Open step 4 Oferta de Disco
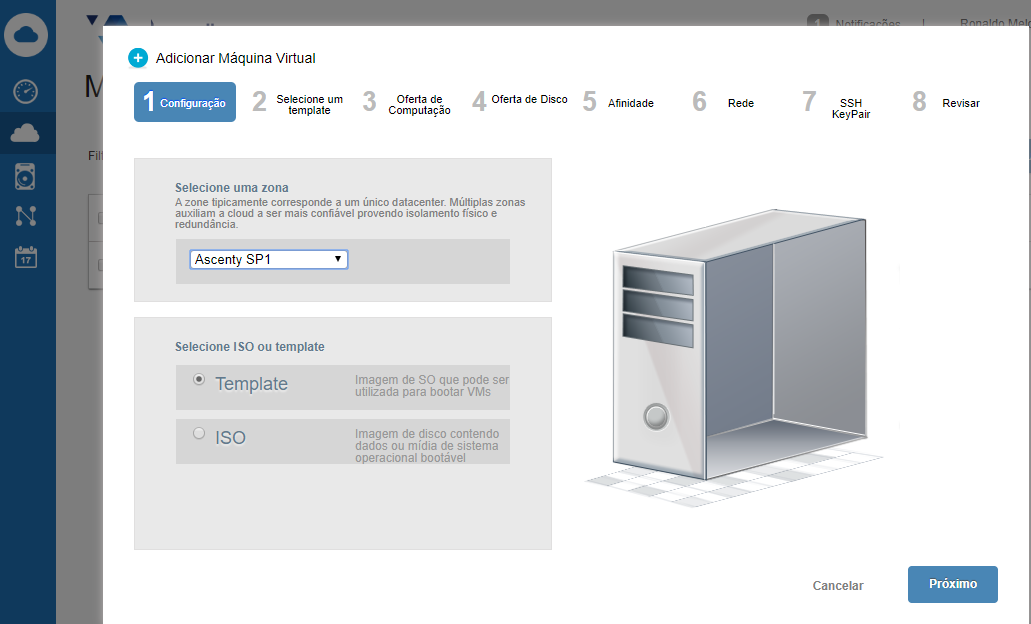This screenshot has width=1031, height=624. click(x=520, y=101)
